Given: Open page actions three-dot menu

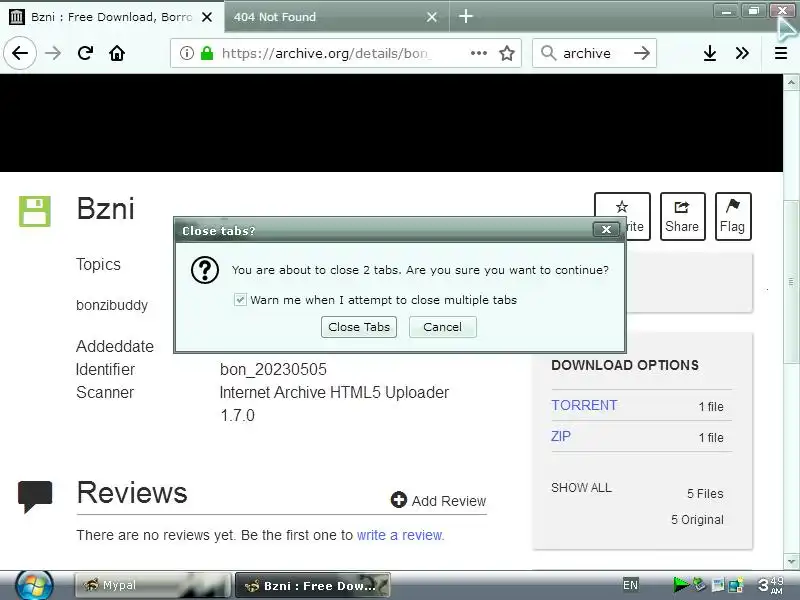Looking at the screenshot, I should click(x=478, y=53).
